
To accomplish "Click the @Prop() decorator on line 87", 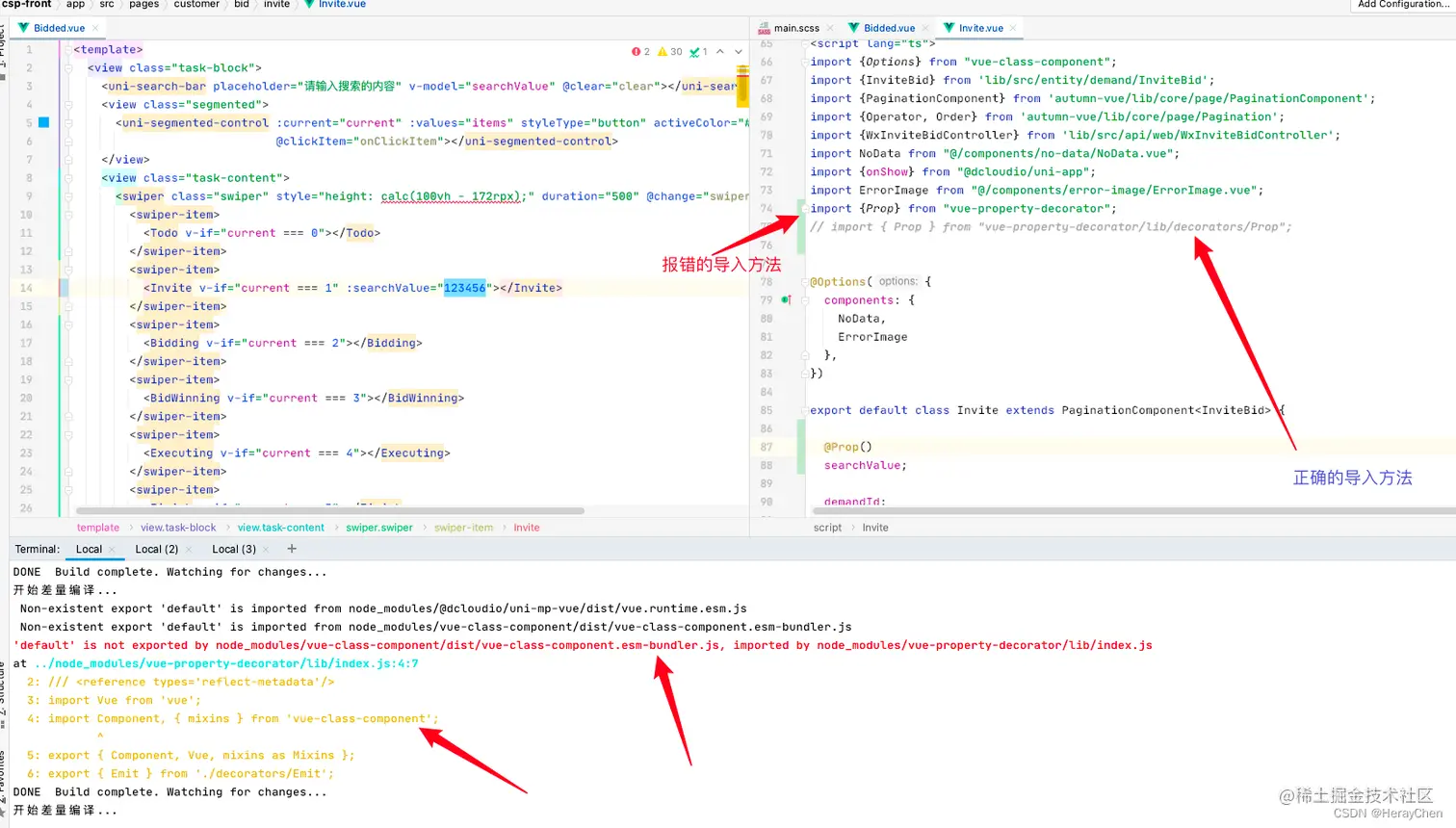I will 847,447.
